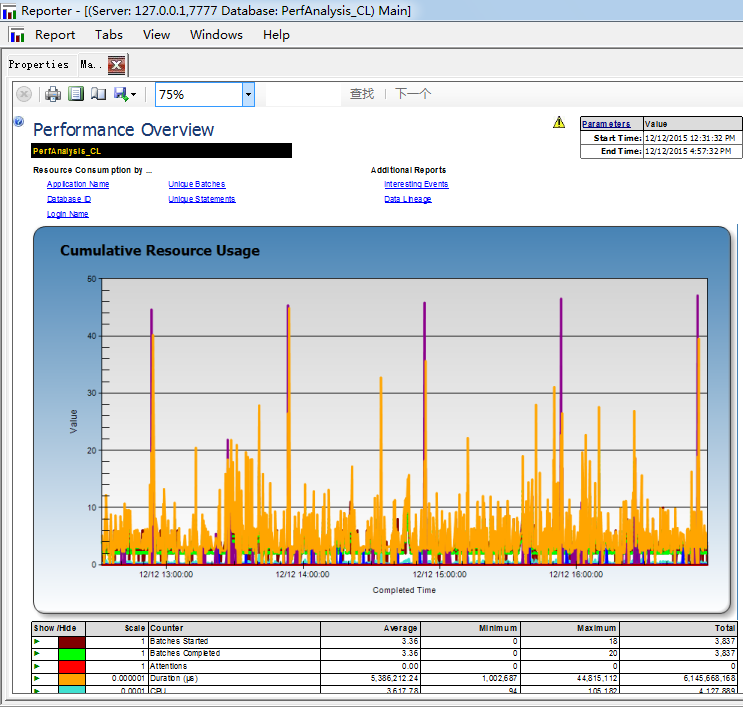Click the Parameters header link

(x=606, y=124)
